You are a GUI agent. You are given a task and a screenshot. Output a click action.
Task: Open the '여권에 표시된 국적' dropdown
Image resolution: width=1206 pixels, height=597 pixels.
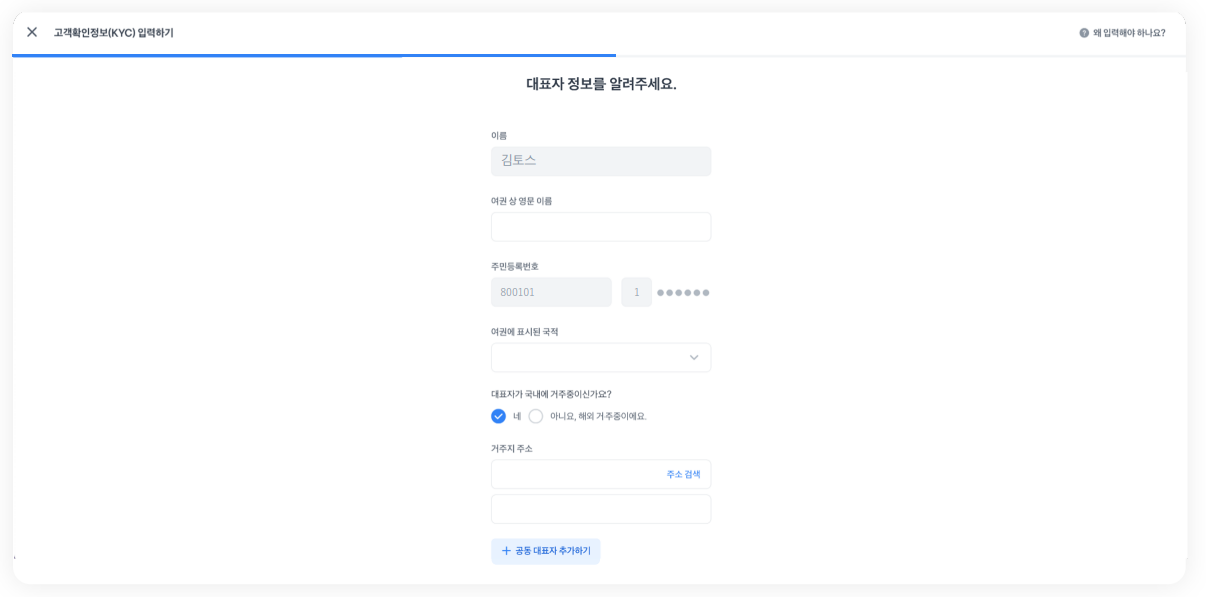pyautogui.click(x=590, y=358)
